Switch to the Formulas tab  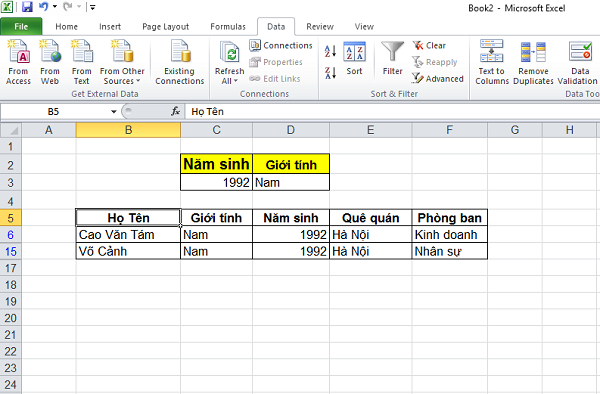(x=228, y=26)
